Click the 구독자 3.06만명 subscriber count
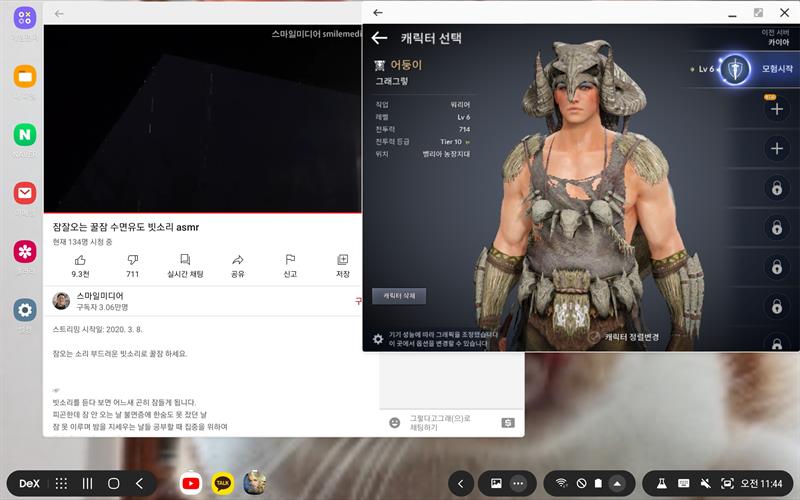The height and width of the screenshot is (500, 800). click(x=102, y=307)
